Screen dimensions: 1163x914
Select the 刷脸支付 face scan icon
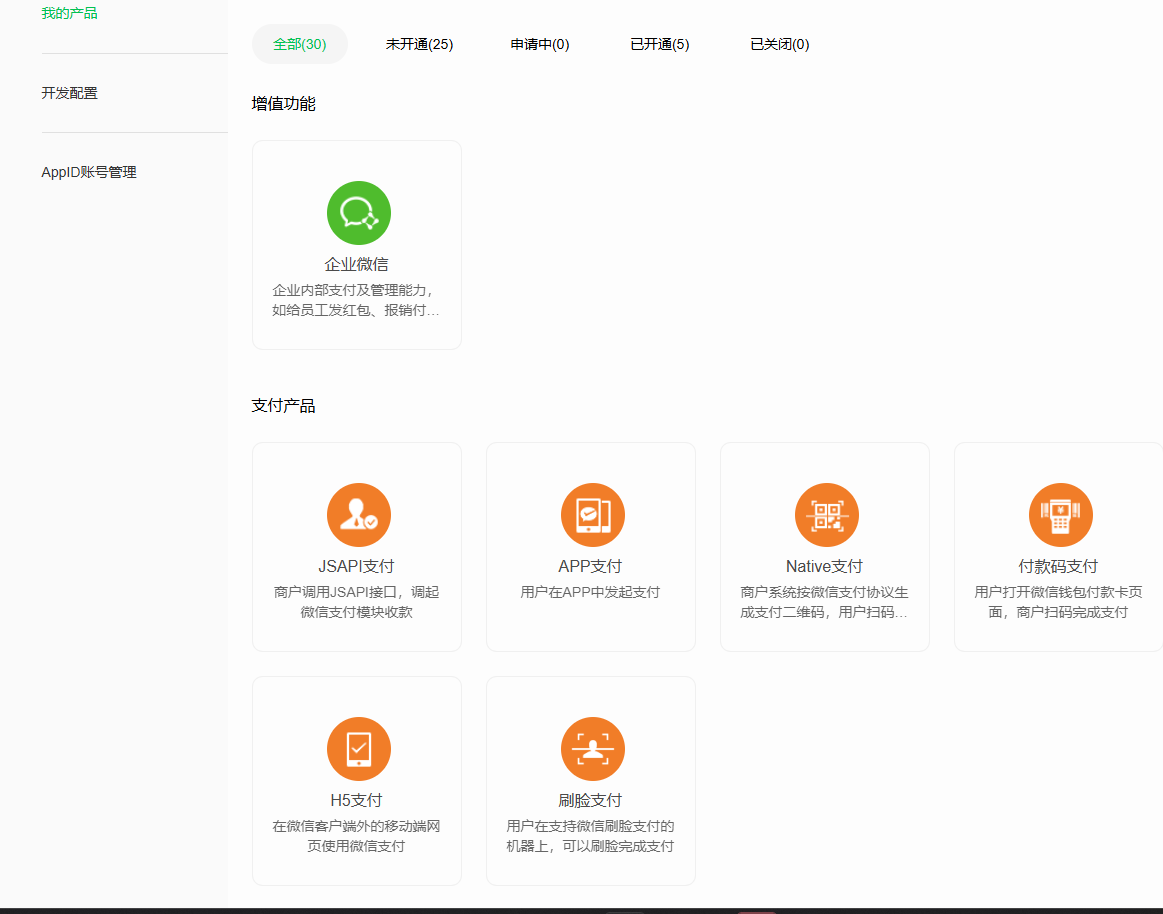[592, 749]
